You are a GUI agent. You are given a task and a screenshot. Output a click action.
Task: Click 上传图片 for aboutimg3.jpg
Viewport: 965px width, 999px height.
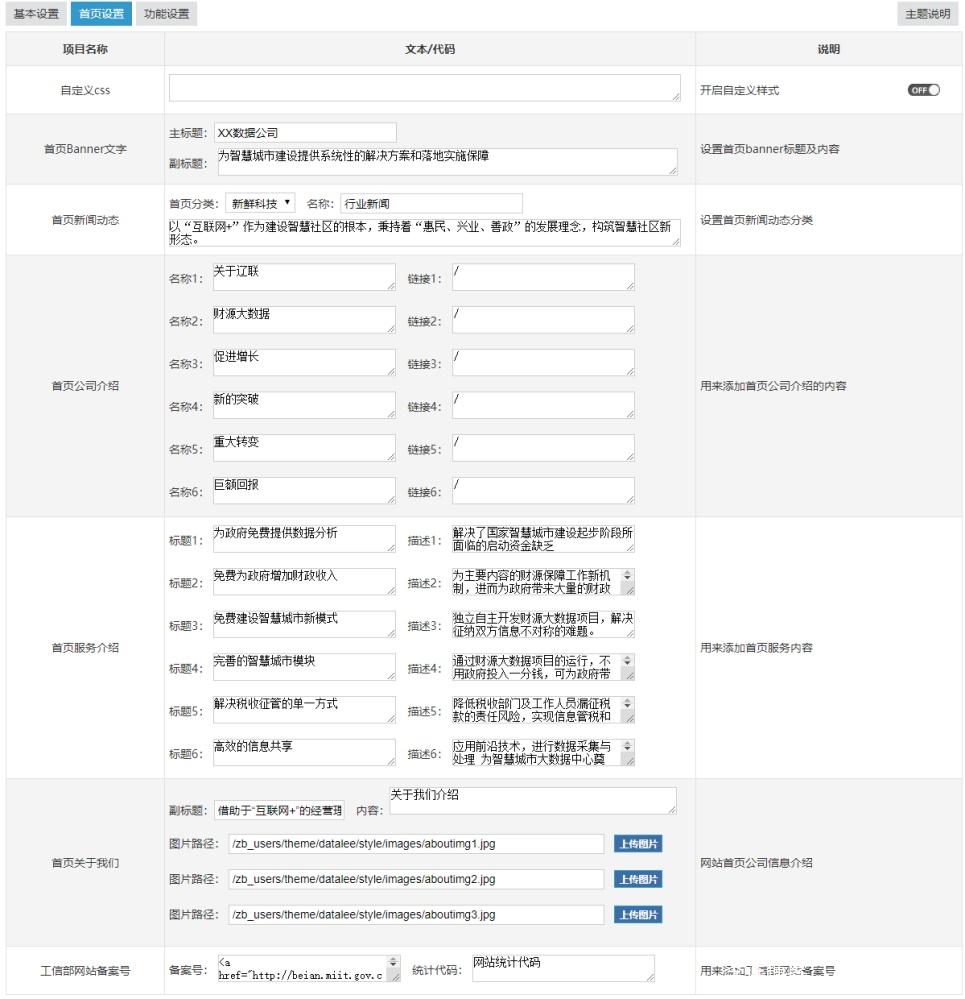[637, 914]
